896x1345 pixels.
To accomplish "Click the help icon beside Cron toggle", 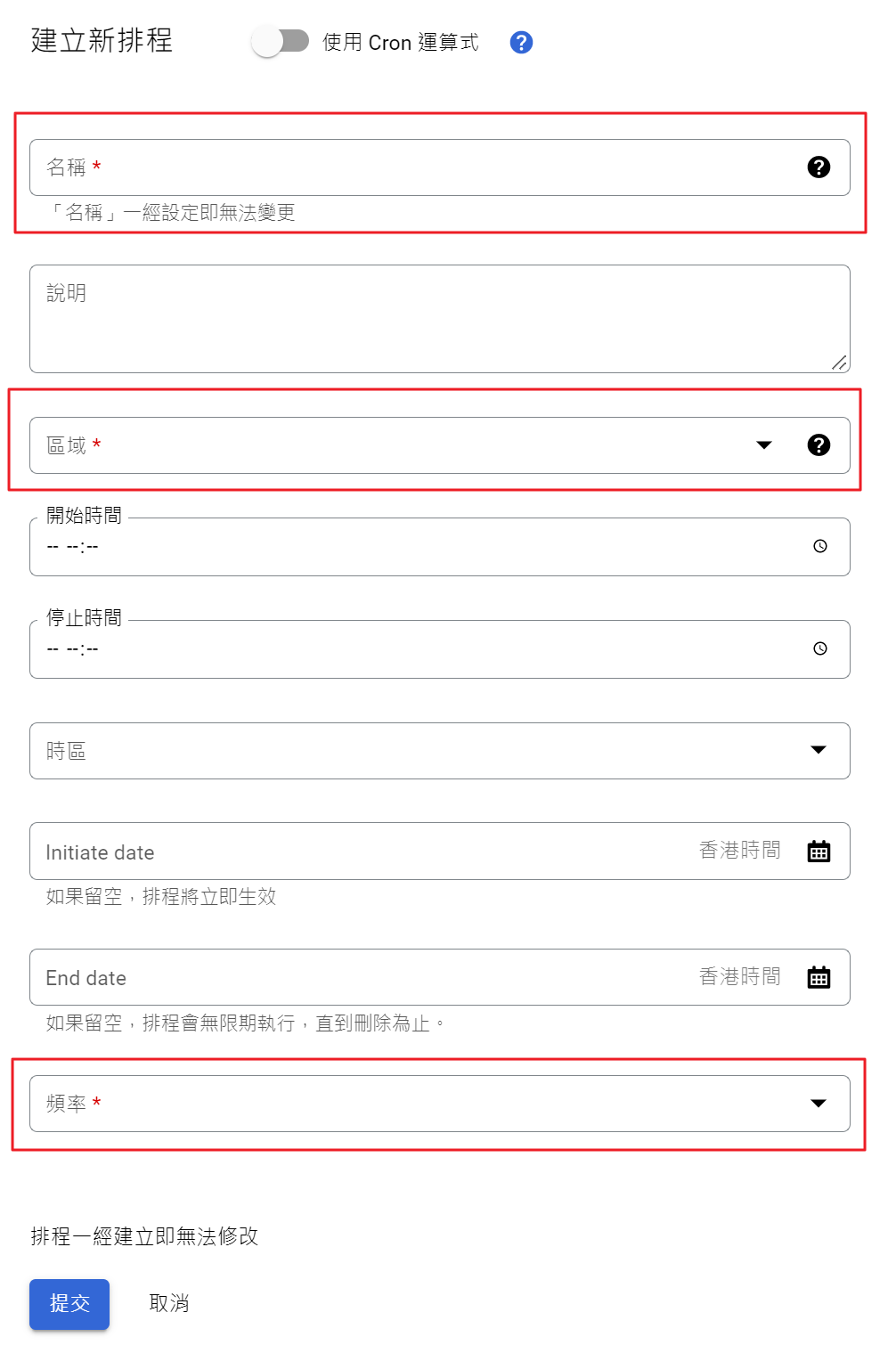I will [520, 42].
